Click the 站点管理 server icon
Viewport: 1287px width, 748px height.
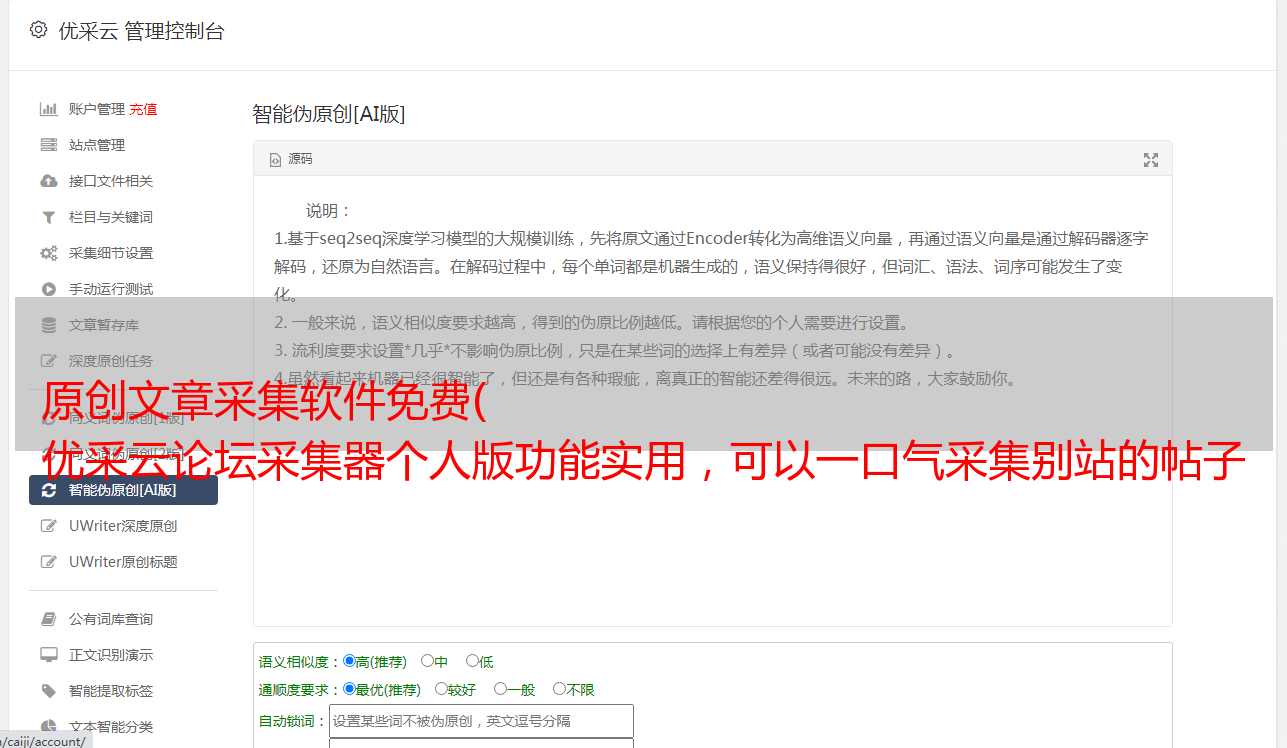[48, 145]
